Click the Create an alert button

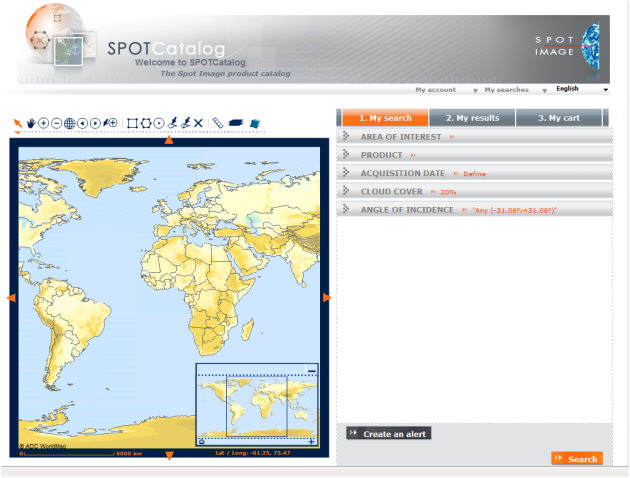pos(389,433)
